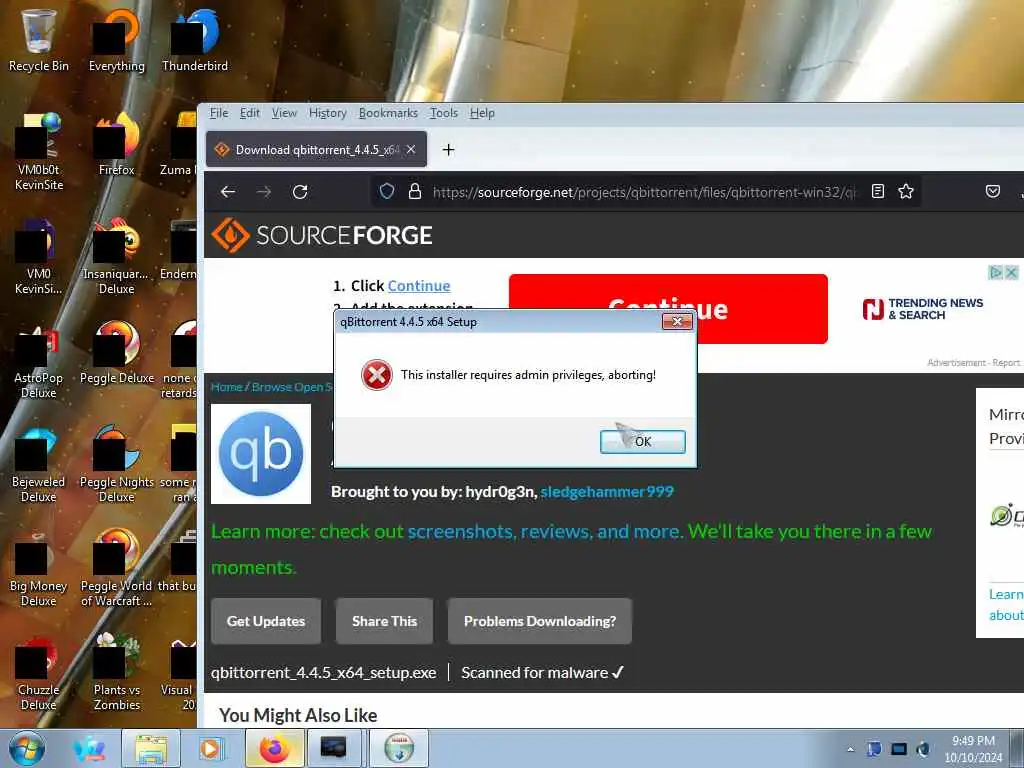Image resolution: width=1024 pixels, height=768 pixels.
Task: Open Pocket save icon in toolbar
Action: [993, 191]
